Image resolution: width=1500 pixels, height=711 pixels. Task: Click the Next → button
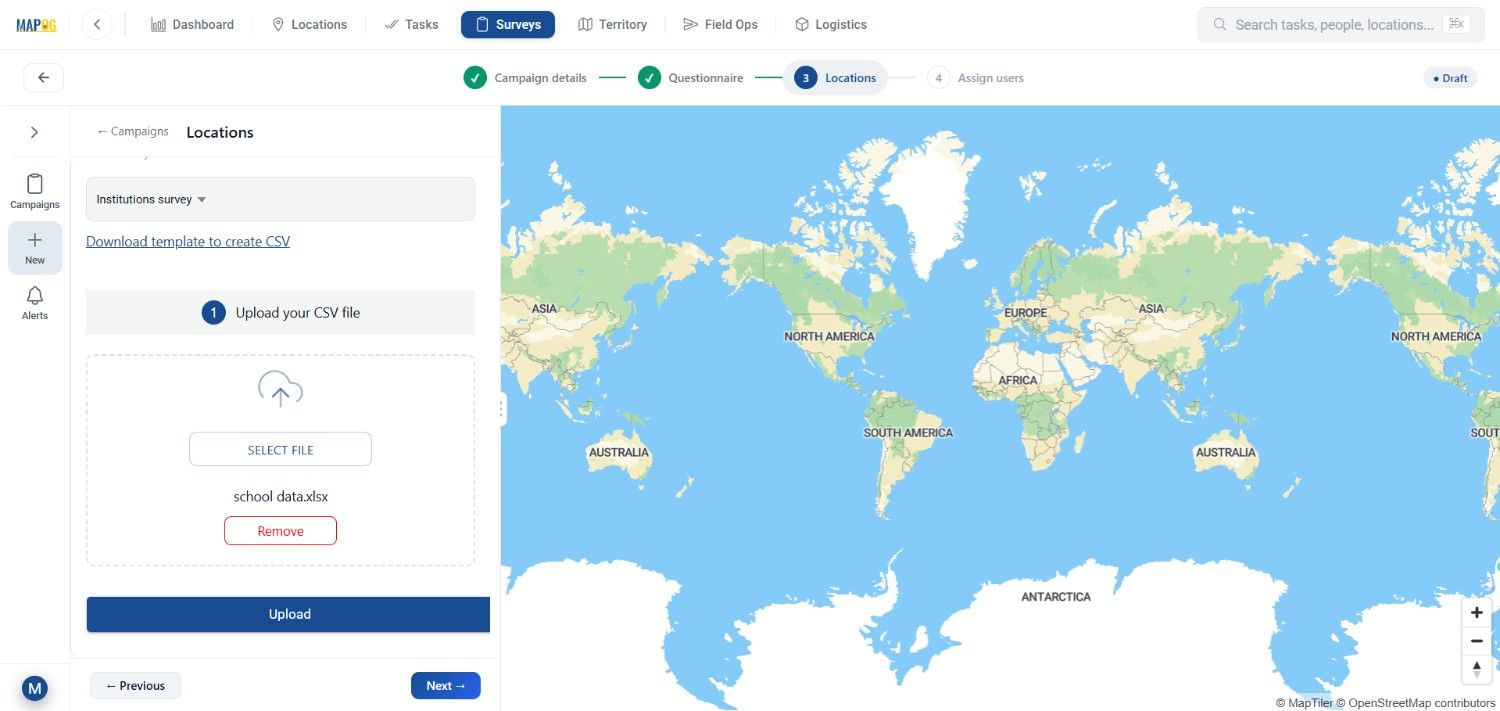[x=446, y=686]
